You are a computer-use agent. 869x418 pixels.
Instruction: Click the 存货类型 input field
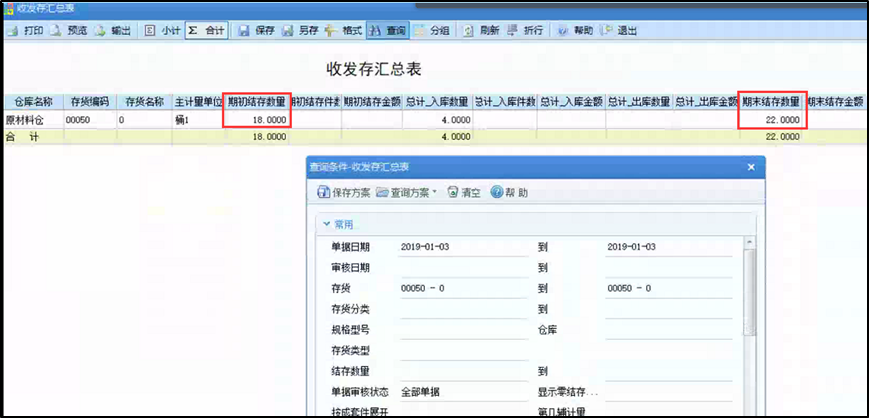point(463,351)
